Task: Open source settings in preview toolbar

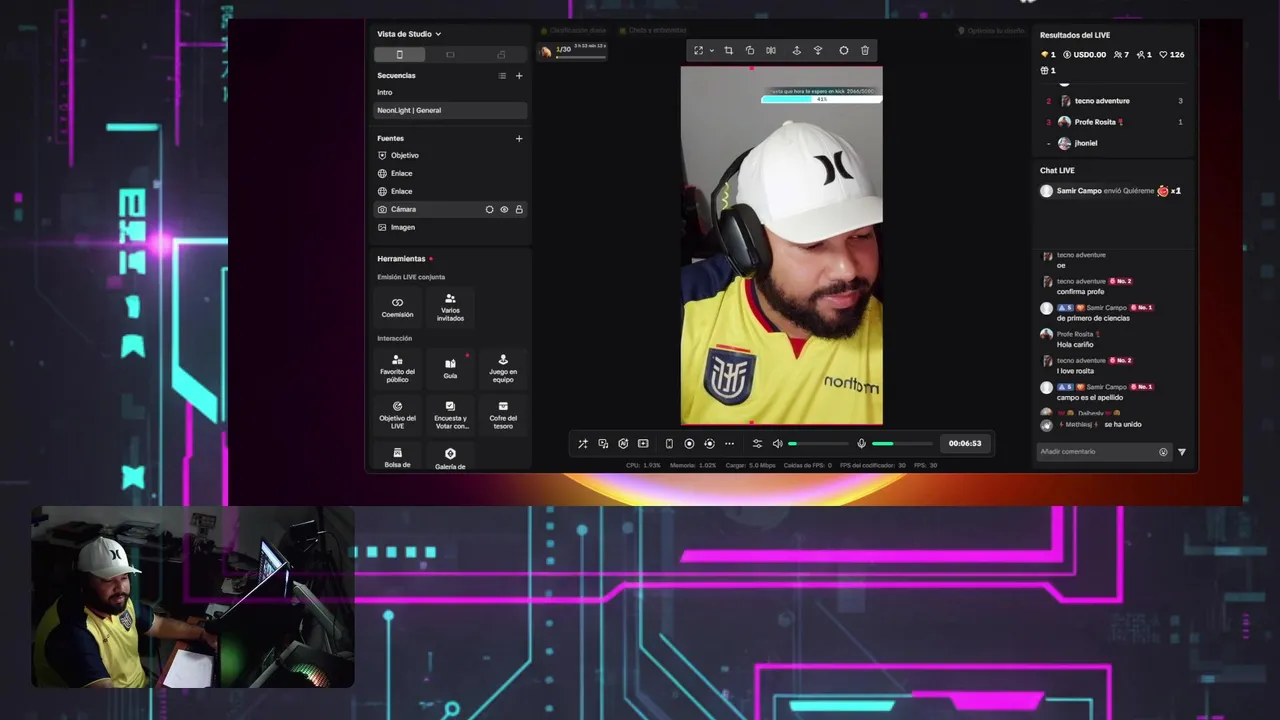Action: pyautogui.click(x=843, y=51)
